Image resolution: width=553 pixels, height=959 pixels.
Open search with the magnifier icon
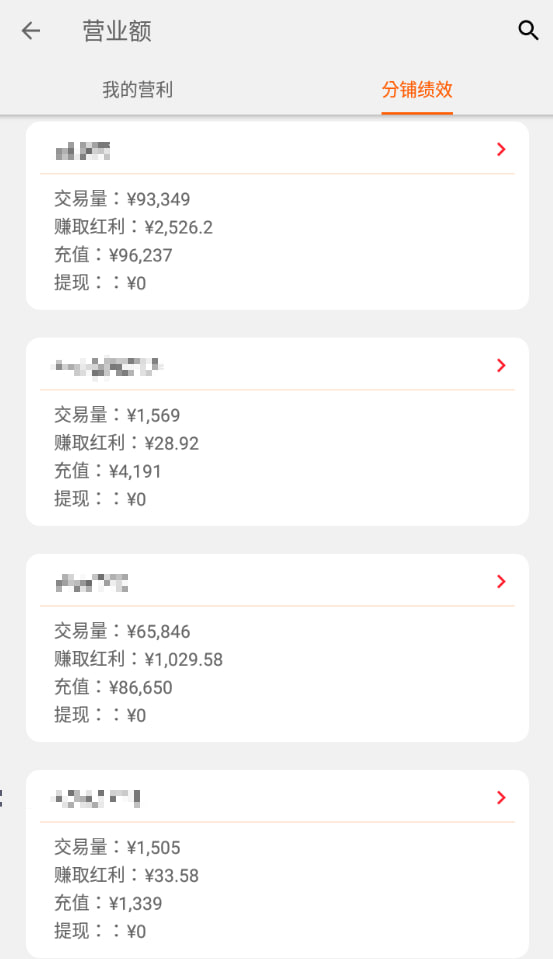click(x=528, y=30)
